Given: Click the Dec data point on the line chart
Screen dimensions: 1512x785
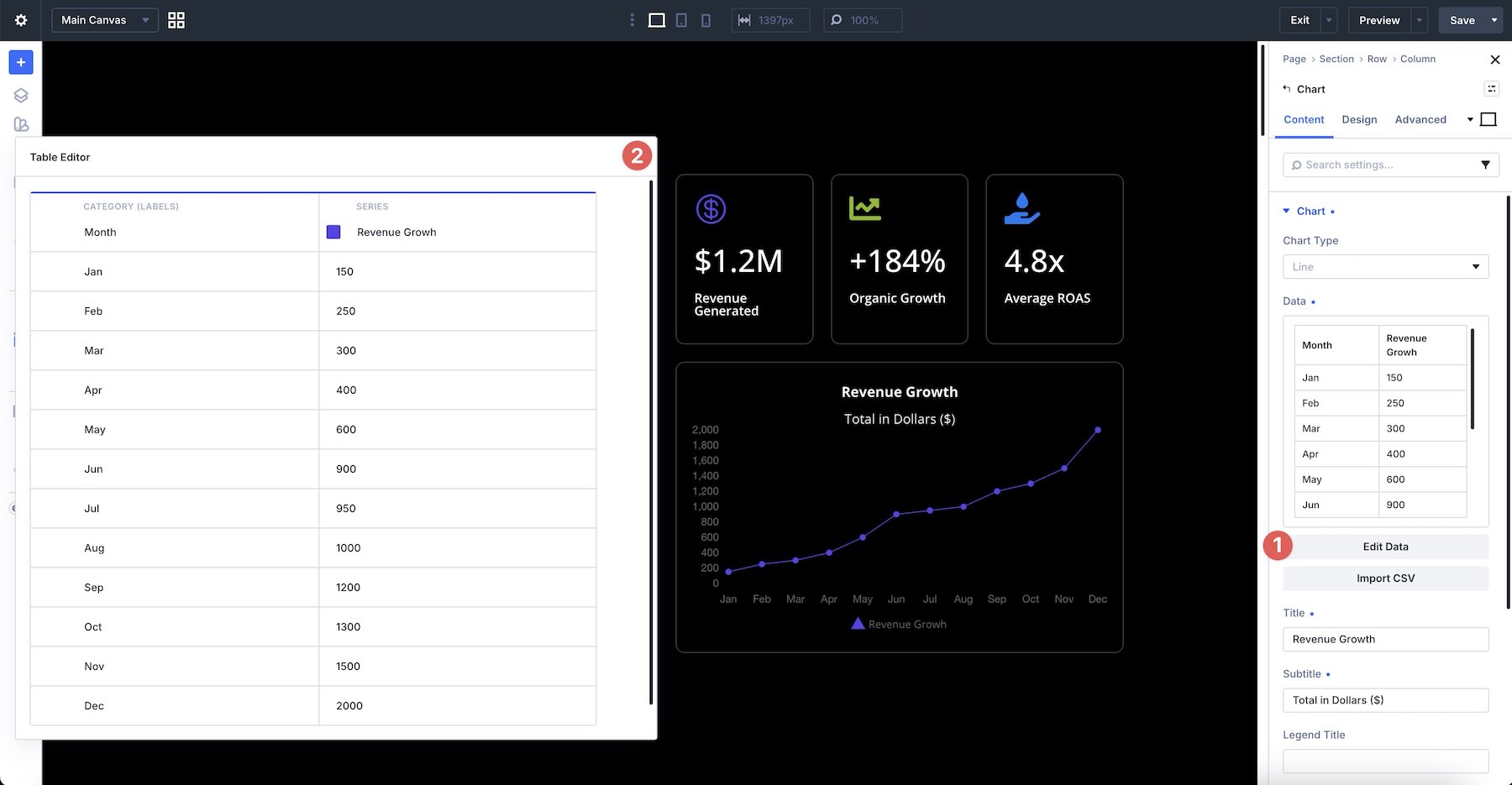Looking at the screenshot, I should (1098, 430).
